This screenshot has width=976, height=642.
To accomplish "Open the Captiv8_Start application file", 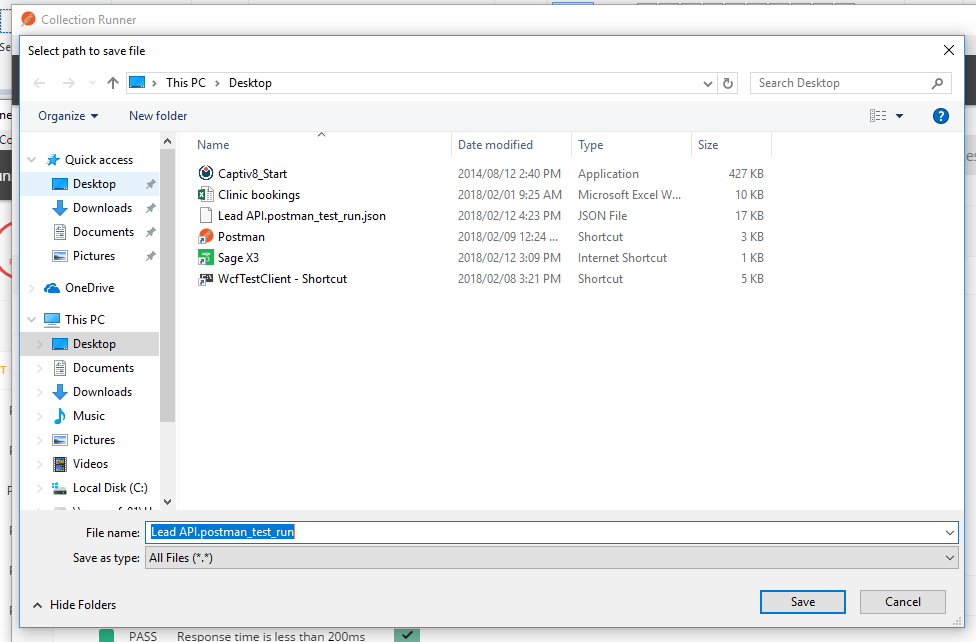I will [x=254, y=173].
